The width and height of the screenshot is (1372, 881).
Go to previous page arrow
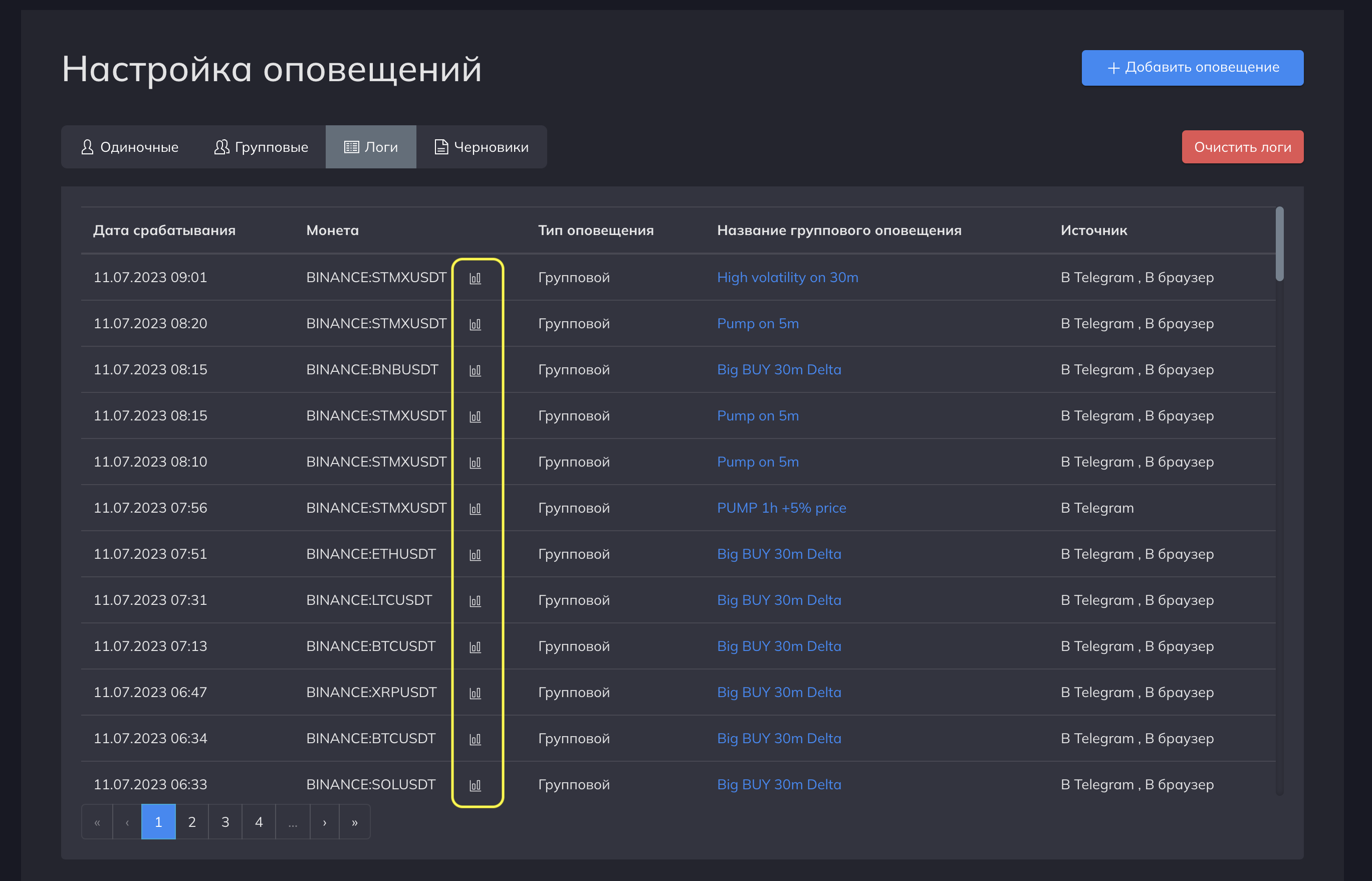(x=127, y=822)
